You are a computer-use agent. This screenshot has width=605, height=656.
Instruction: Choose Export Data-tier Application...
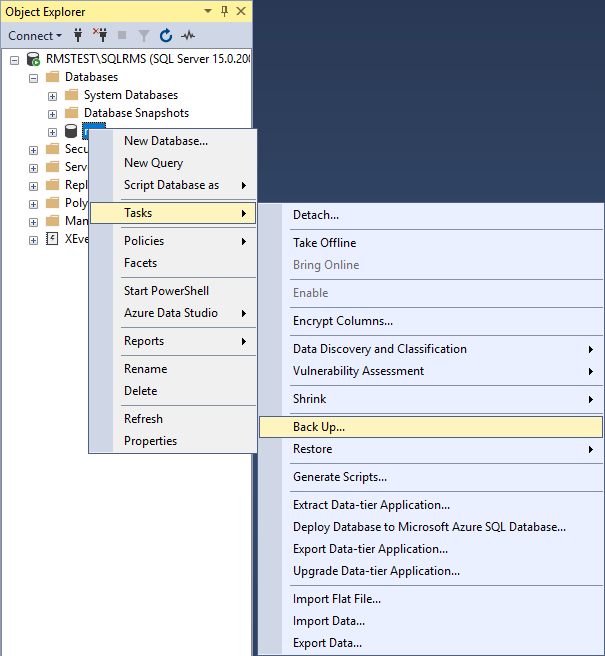point(431,549)
